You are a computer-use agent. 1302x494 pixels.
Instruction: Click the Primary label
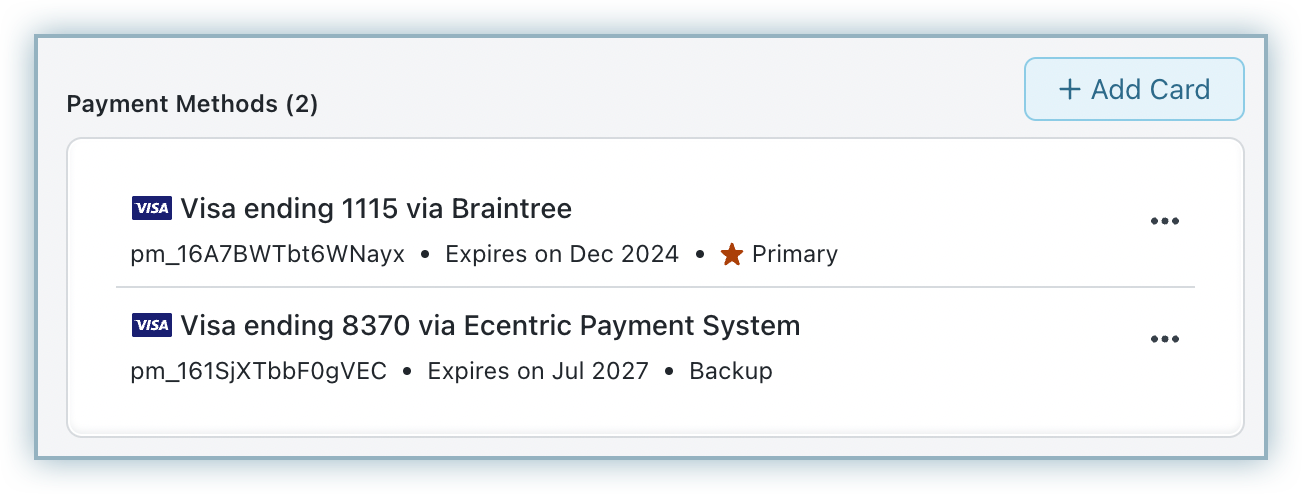point(794,254)
